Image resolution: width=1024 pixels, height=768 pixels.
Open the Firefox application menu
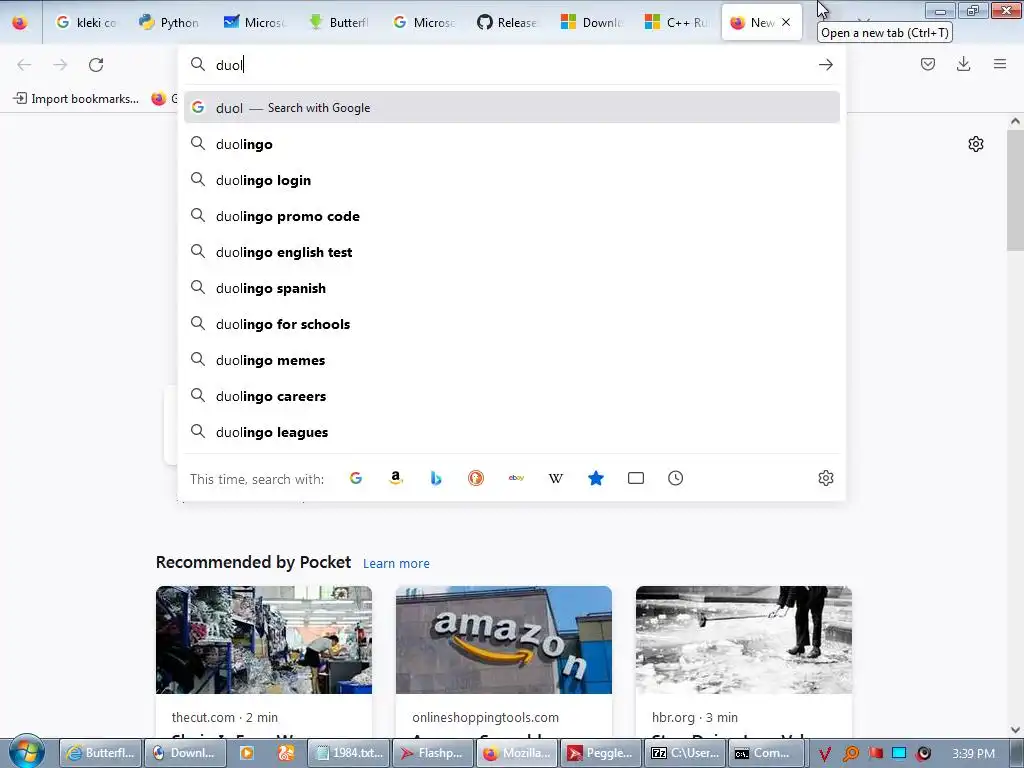[1000, 64]
